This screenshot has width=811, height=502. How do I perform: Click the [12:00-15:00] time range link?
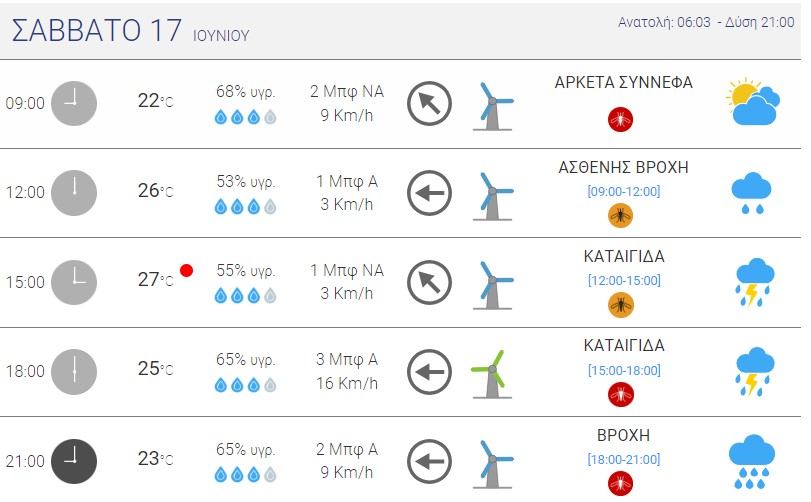tap(624, 280)
